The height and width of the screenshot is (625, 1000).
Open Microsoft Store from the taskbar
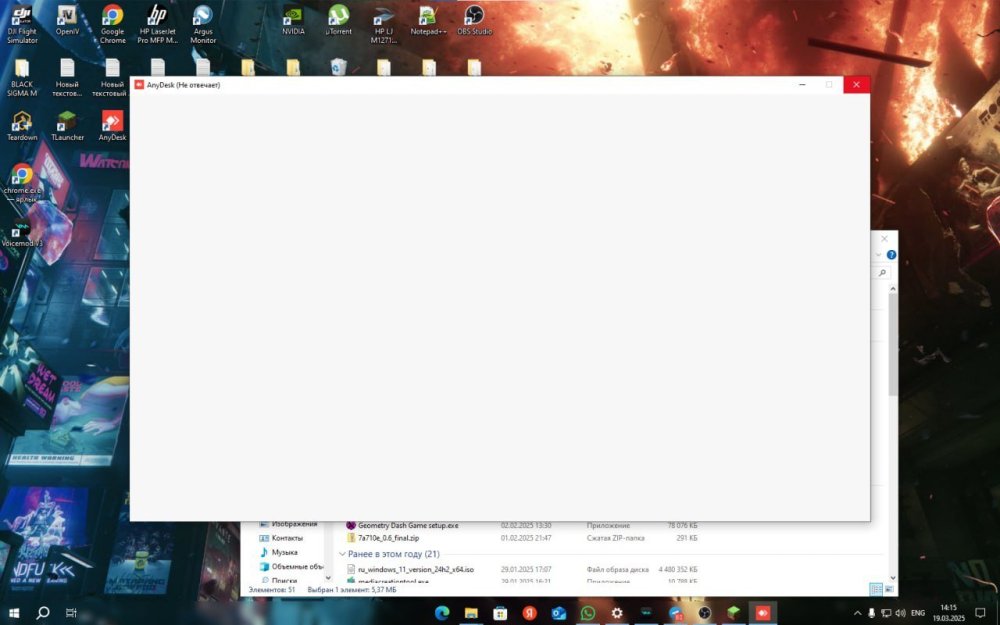(x=501, y=613)
